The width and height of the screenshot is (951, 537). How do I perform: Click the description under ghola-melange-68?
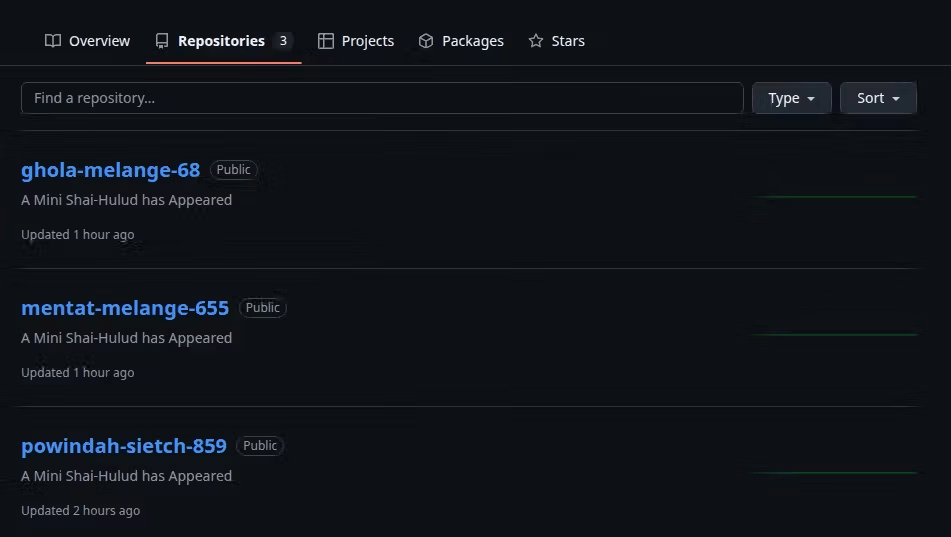[x=127, y=200]
